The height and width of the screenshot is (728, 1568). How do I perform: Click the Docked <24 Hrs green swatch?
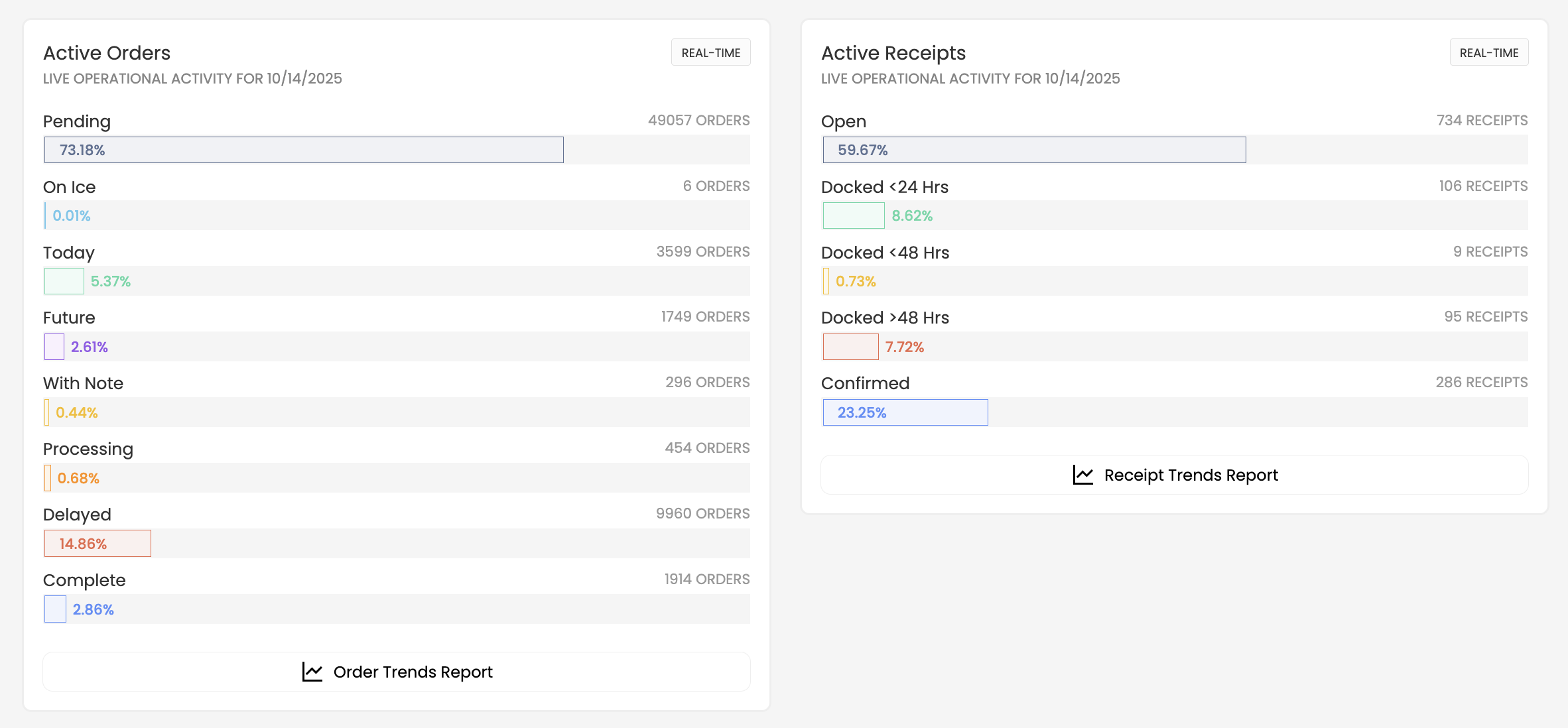click(853, 215)
